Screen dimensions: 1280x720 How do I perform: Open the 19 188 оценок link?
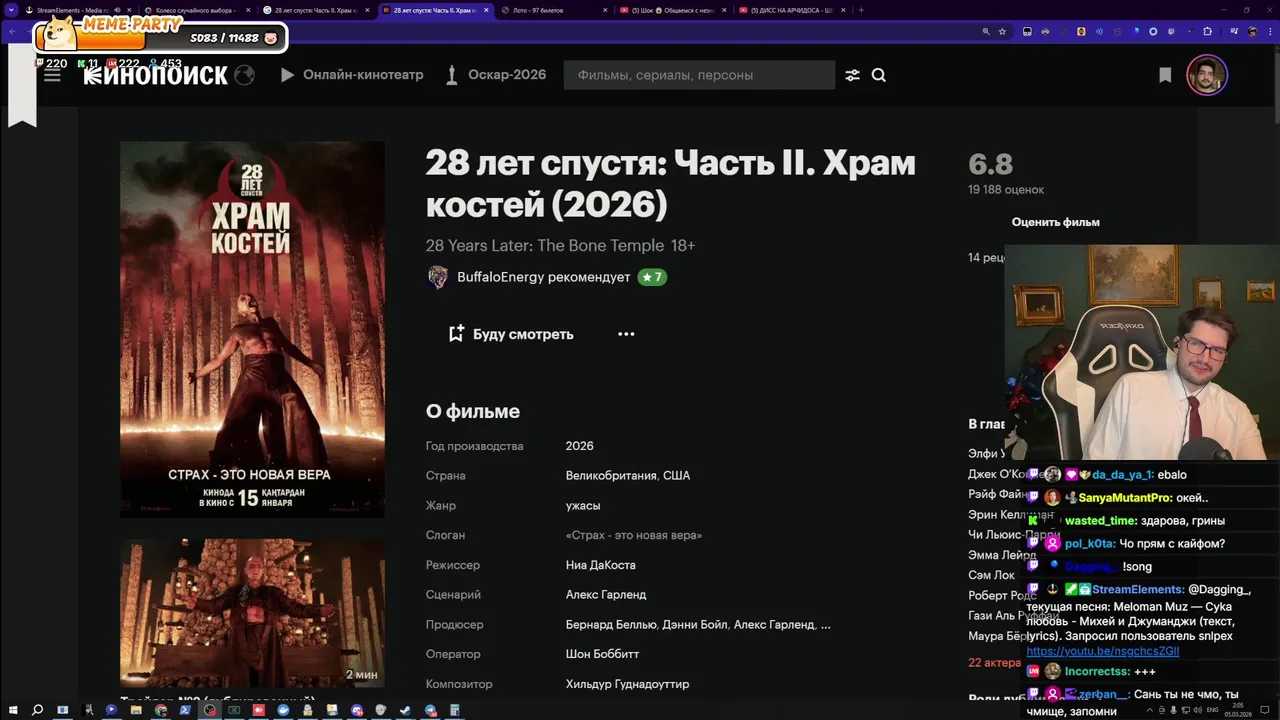click(1006, 190)
